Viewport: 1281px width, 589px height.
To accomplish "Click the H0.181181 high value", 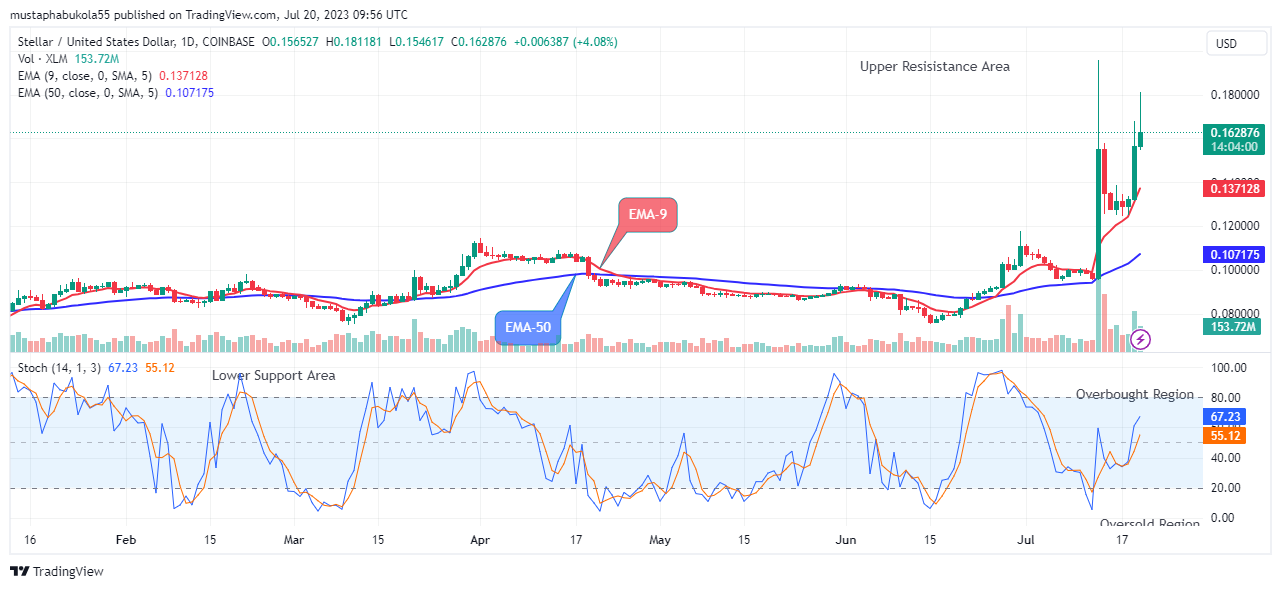I will pyautogui.click(x=355, y=42).
